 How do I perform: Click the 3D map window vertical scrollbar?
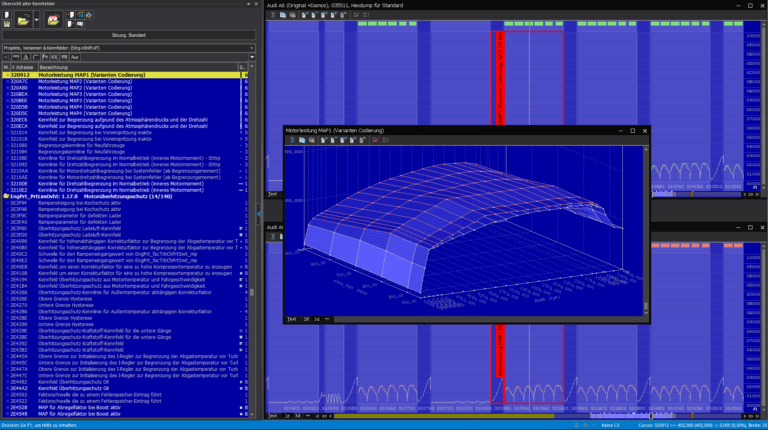pyautogui.click(x=645, y=230)
